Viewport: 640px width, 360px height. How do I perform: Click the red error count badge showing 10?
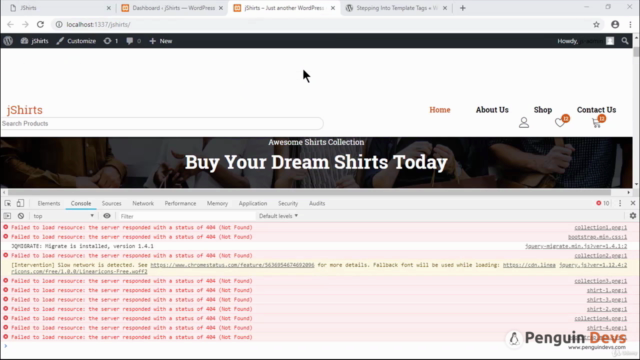(602, 203)
